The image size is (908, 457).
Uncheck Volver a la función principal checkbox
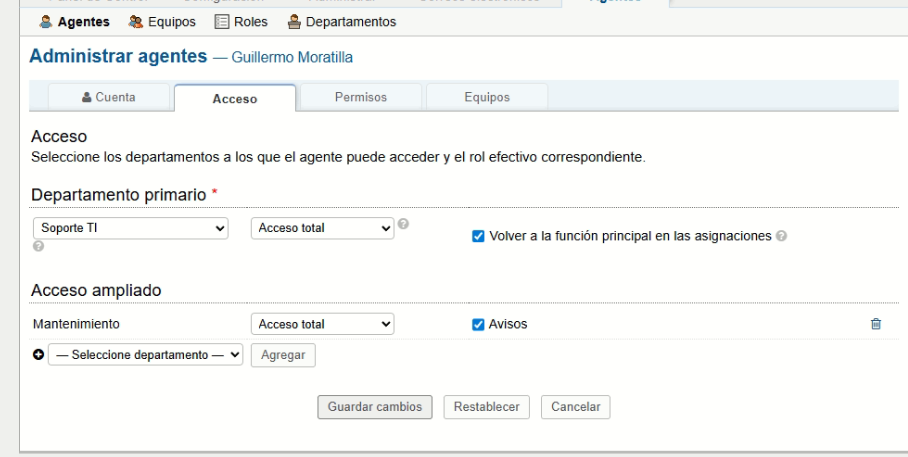[478, 236]
